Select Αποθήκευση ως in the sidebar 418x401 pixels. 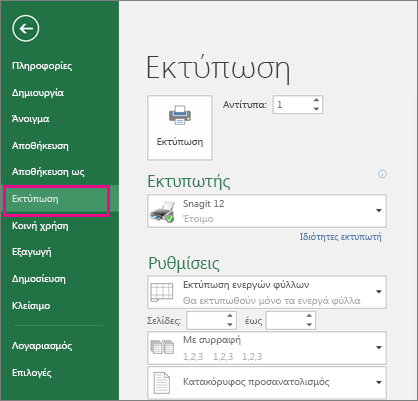pos(48,172)
